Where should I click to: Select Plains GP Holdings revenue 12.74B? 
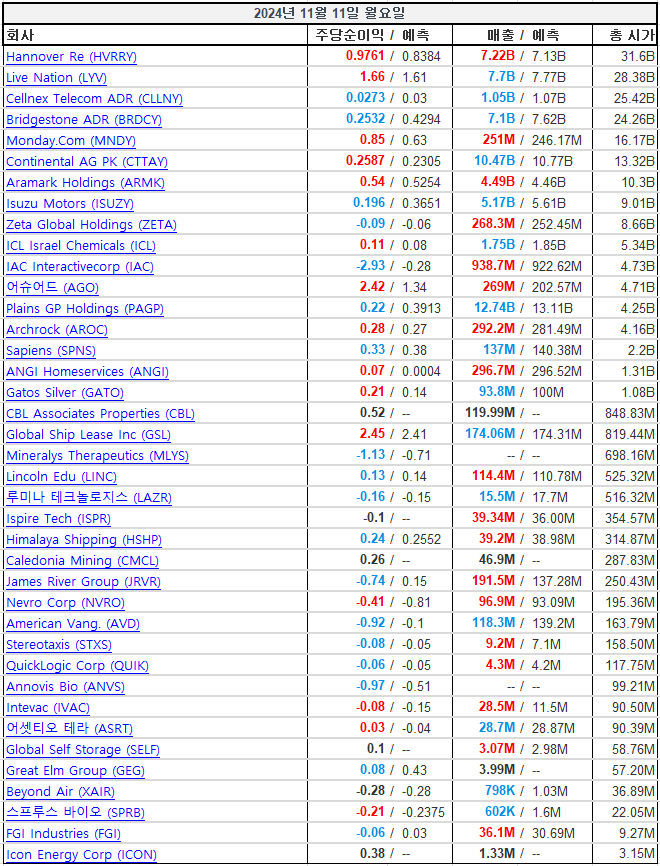click(x=494, y=308)
